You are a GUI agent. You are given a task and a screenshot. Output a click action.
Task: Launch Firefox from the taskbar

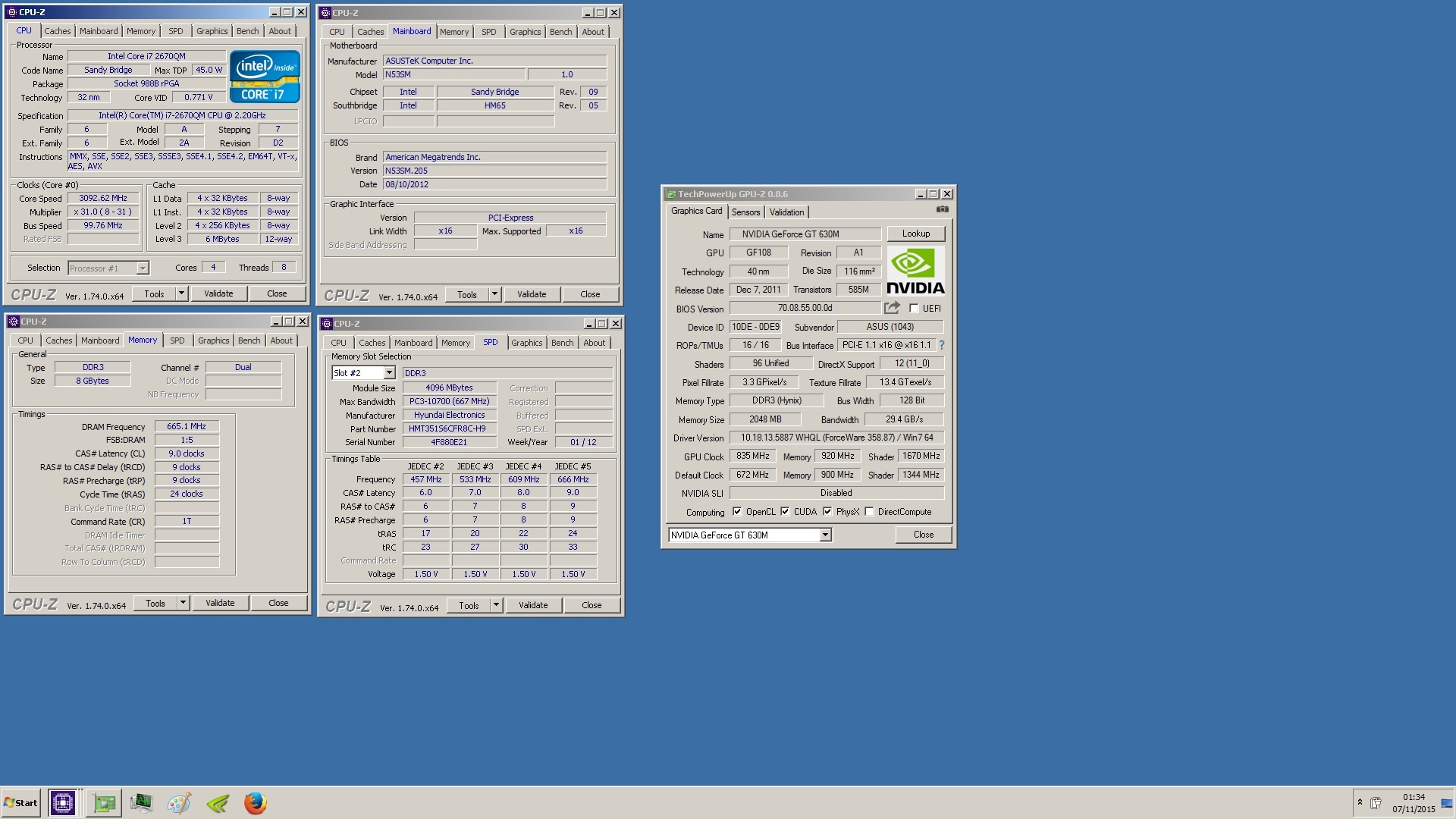(256, 802)
